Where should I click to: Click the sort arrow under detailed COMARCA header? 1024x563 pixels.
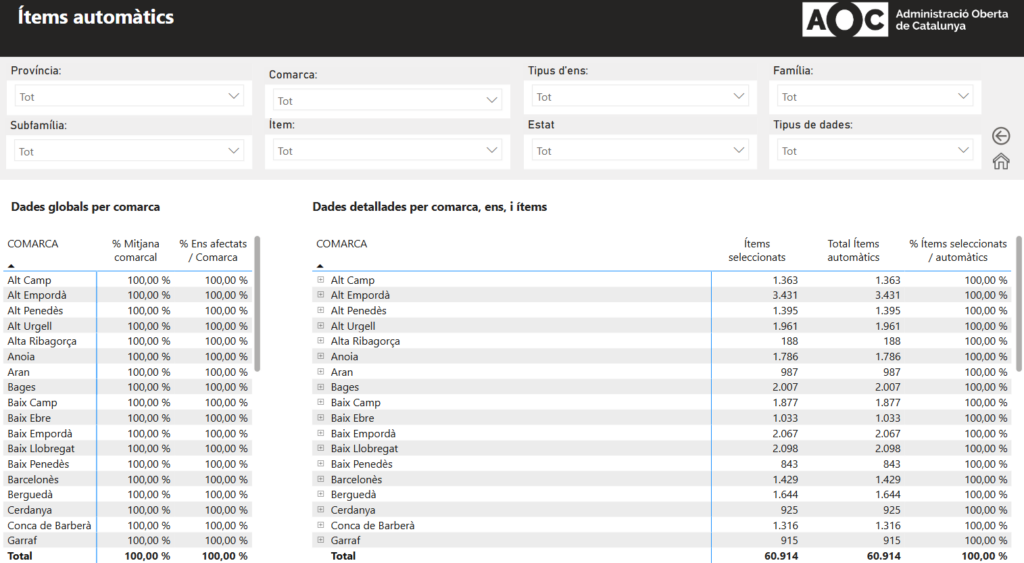[320, 266]
